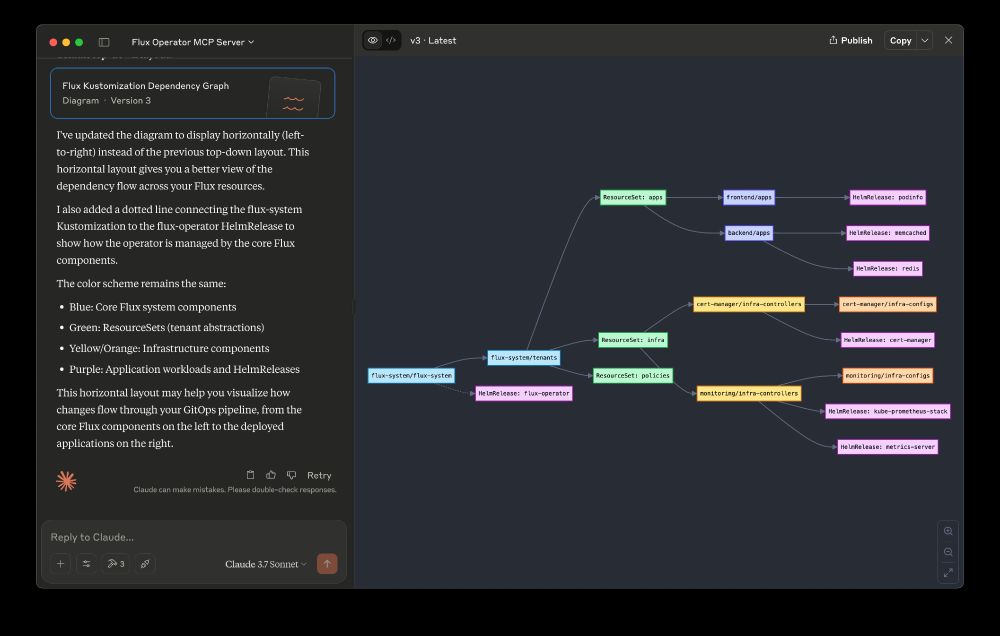Screen dimensions: 1000x636
Task: Click the v3 · Latest version label
Action: [x=433, y=40]
